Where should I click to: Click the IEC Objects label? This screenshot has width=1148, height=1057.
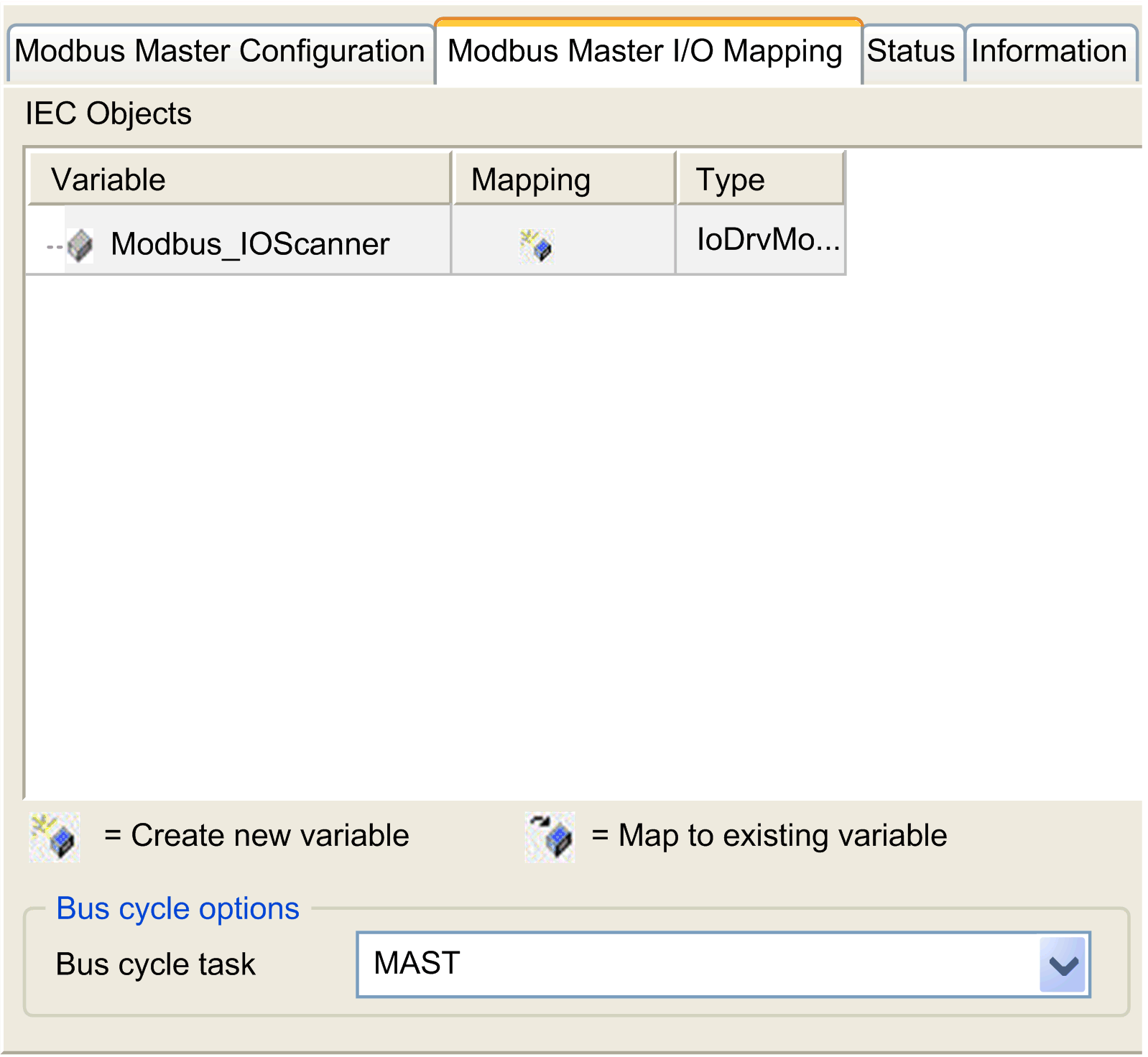point(108,113)
